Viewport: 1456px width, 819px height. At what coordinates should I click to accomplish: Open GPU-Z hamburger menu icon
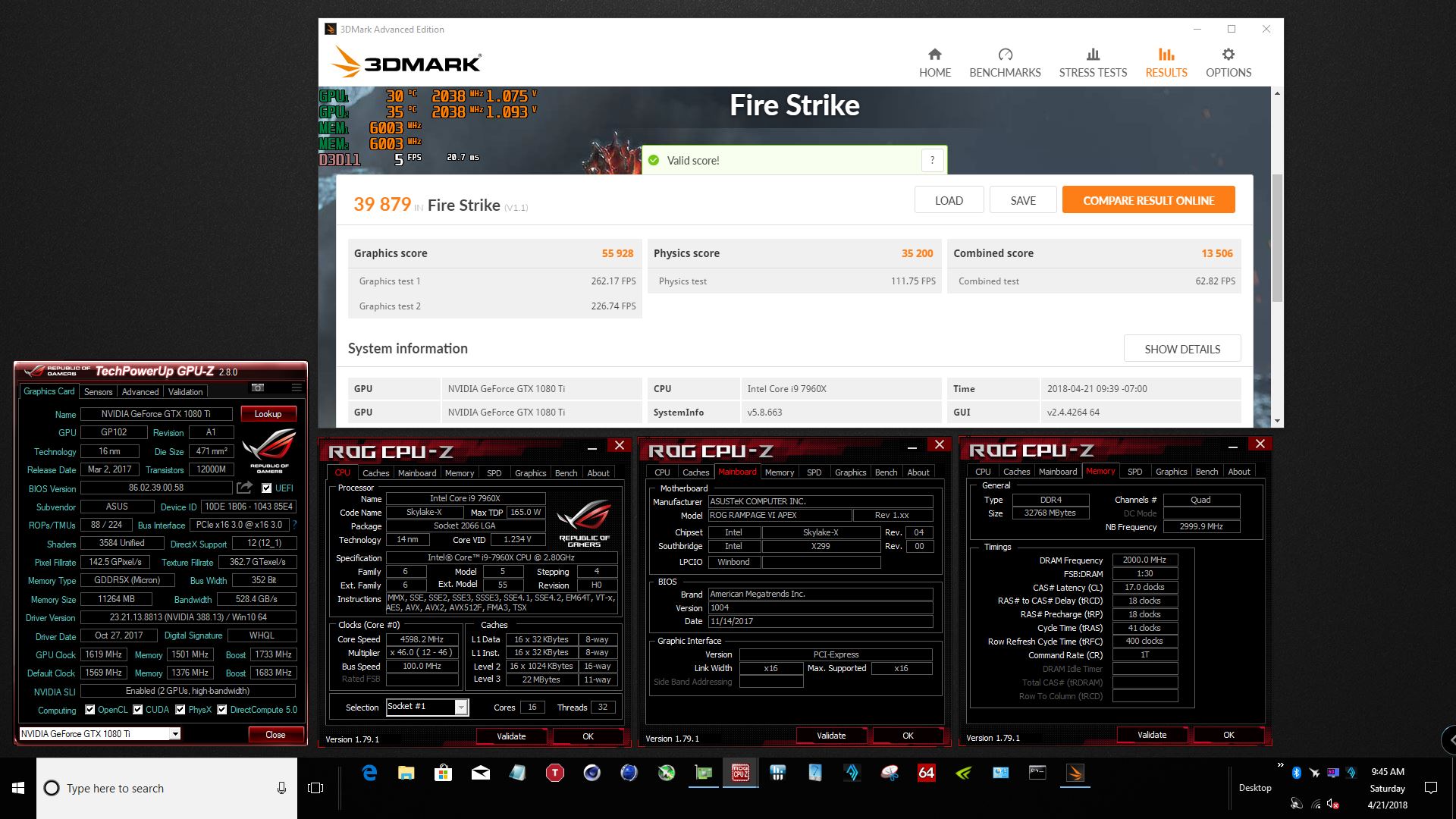[297, 388]
